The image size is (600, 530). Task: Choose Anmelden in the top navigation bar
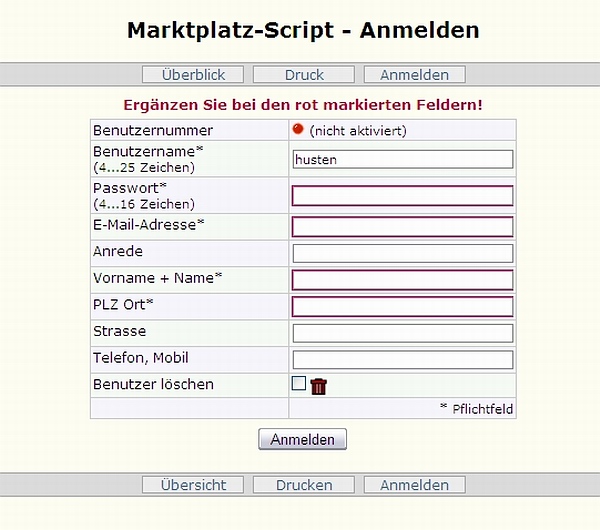[x=414, y=74]
